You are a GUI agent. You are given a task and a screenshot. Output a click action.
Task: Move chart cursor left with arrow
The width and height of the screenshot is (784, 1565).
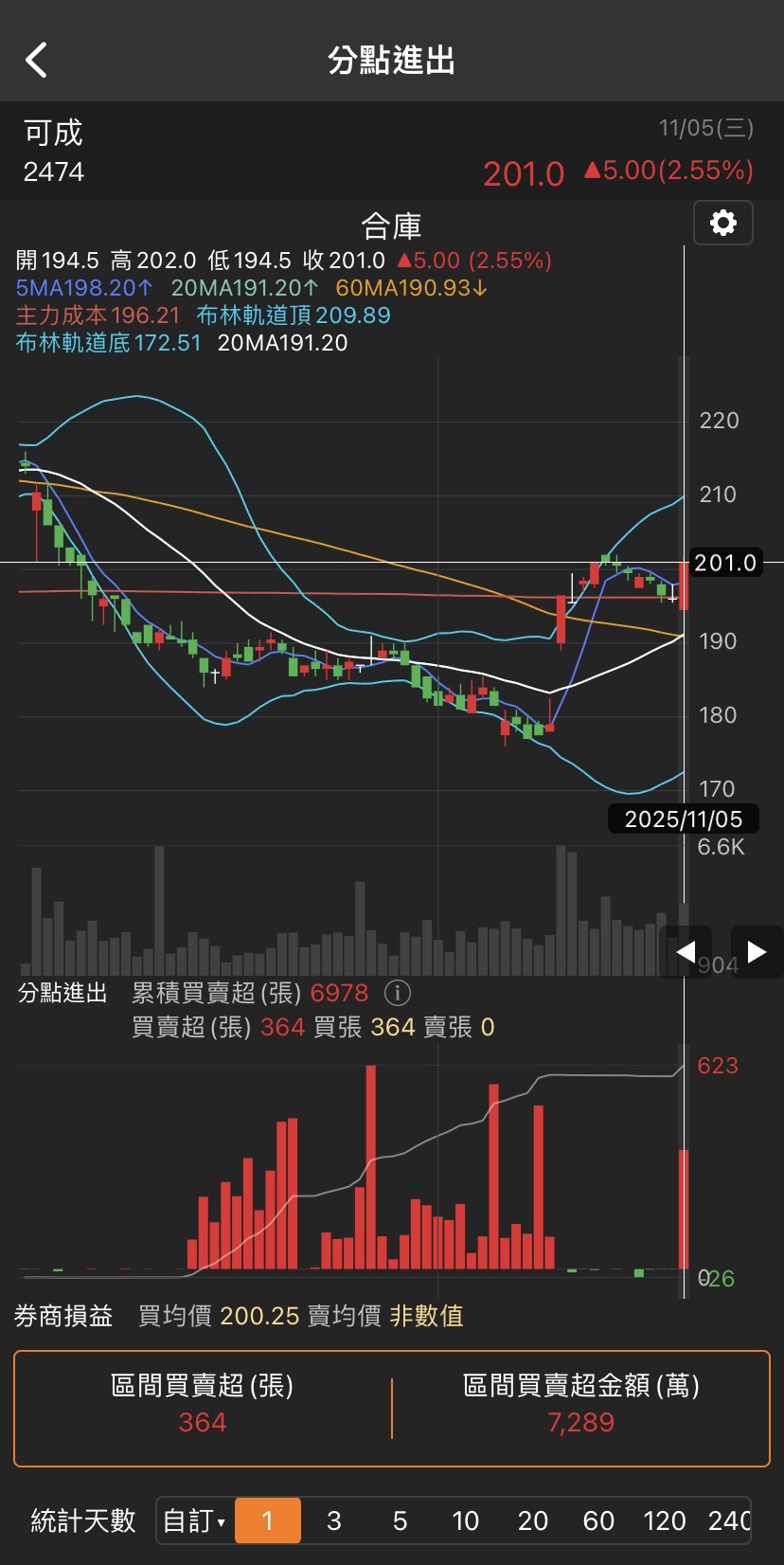coord(686,951)
